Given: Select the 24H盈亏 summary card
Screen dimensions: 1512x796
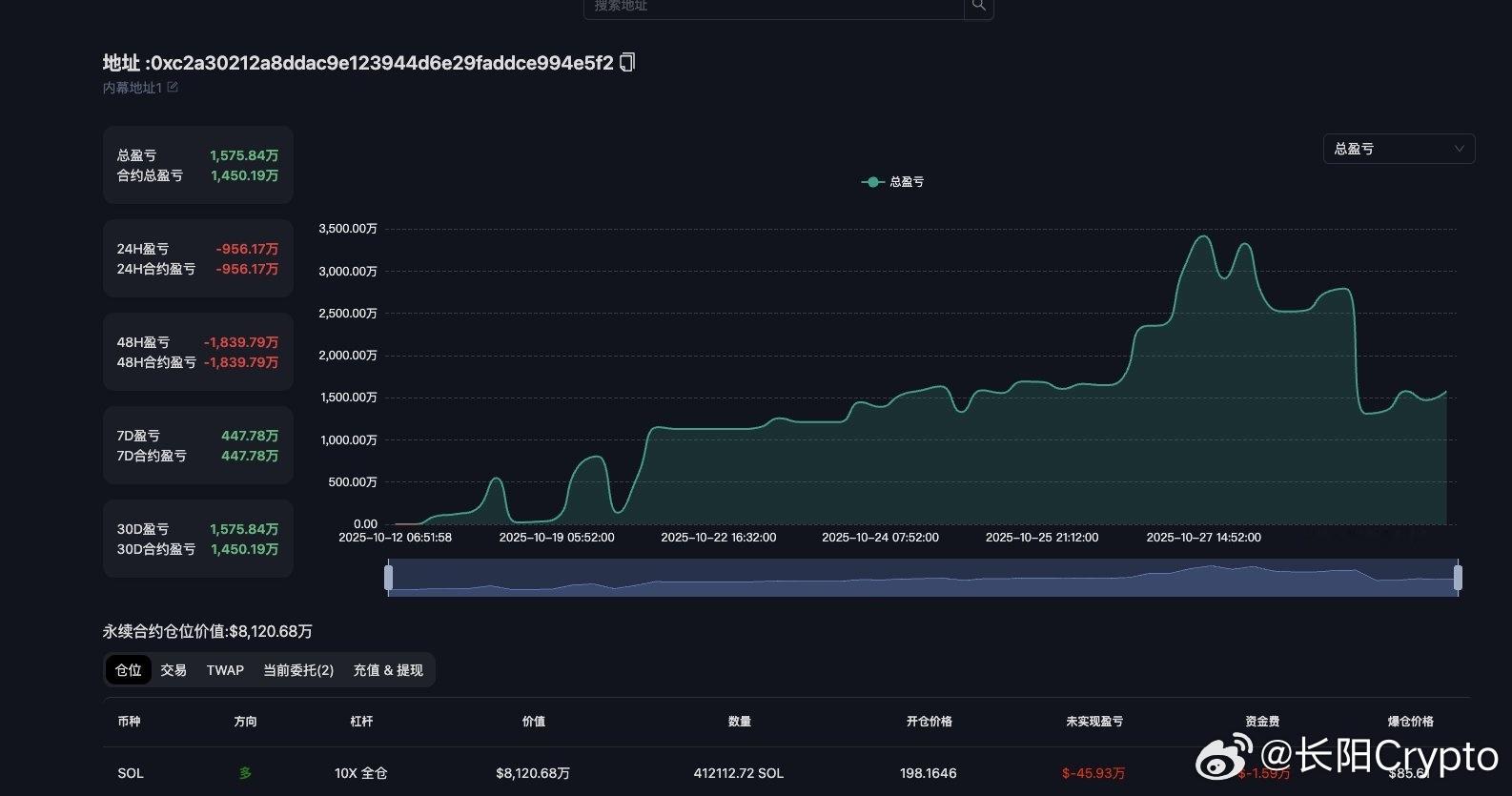Looking at the screenshot, I should [x=198, y=258].
